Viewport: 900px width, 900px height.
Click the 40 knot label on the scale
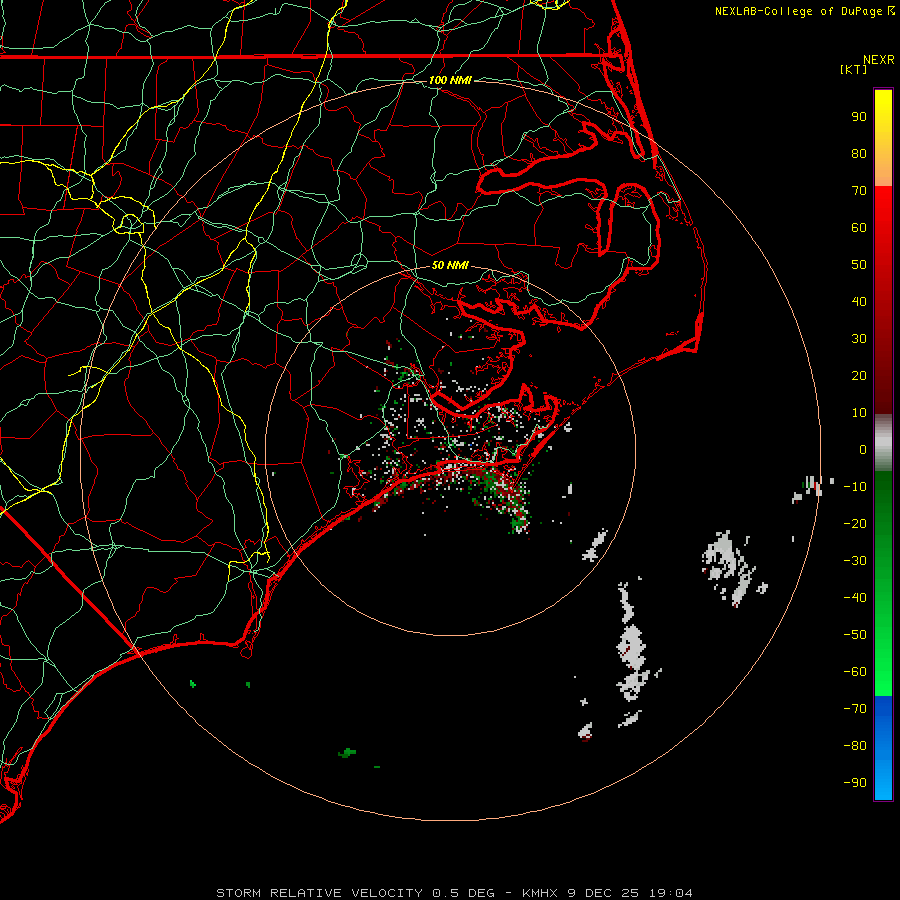(x=859, y=301)
